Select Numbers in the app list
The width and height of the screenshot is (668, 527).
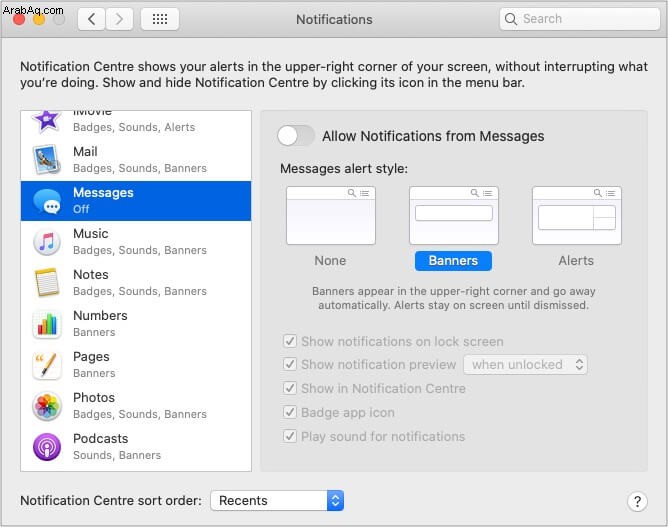[x=136, y=324]
